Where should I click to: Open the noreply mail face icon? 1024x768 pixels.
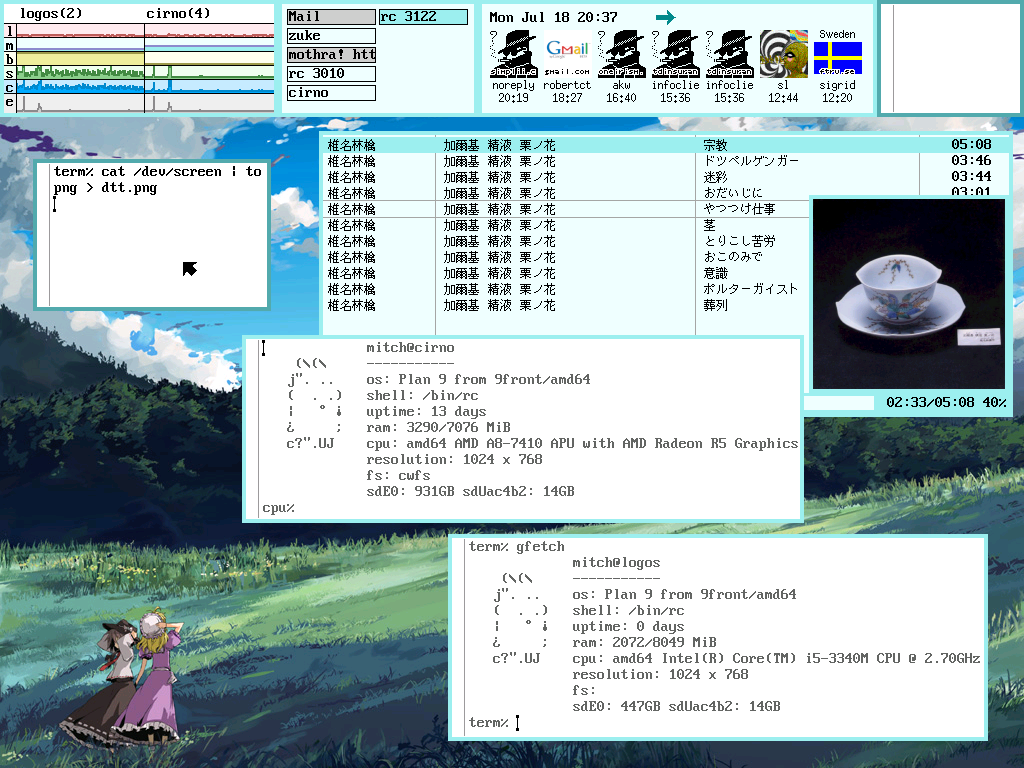(x=513, y=55)
